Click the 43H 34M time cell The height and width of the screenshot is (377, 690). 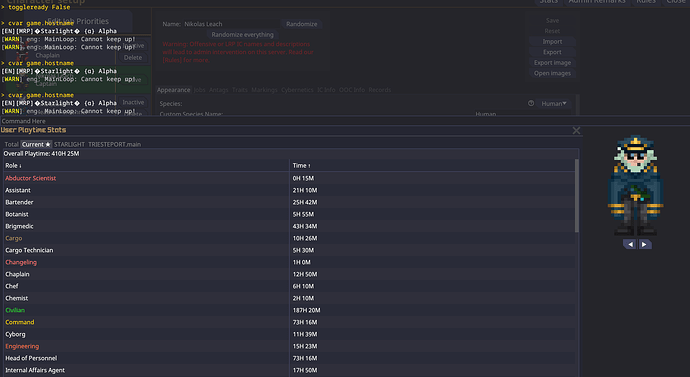pyautogui.click(x=305, y=226)
